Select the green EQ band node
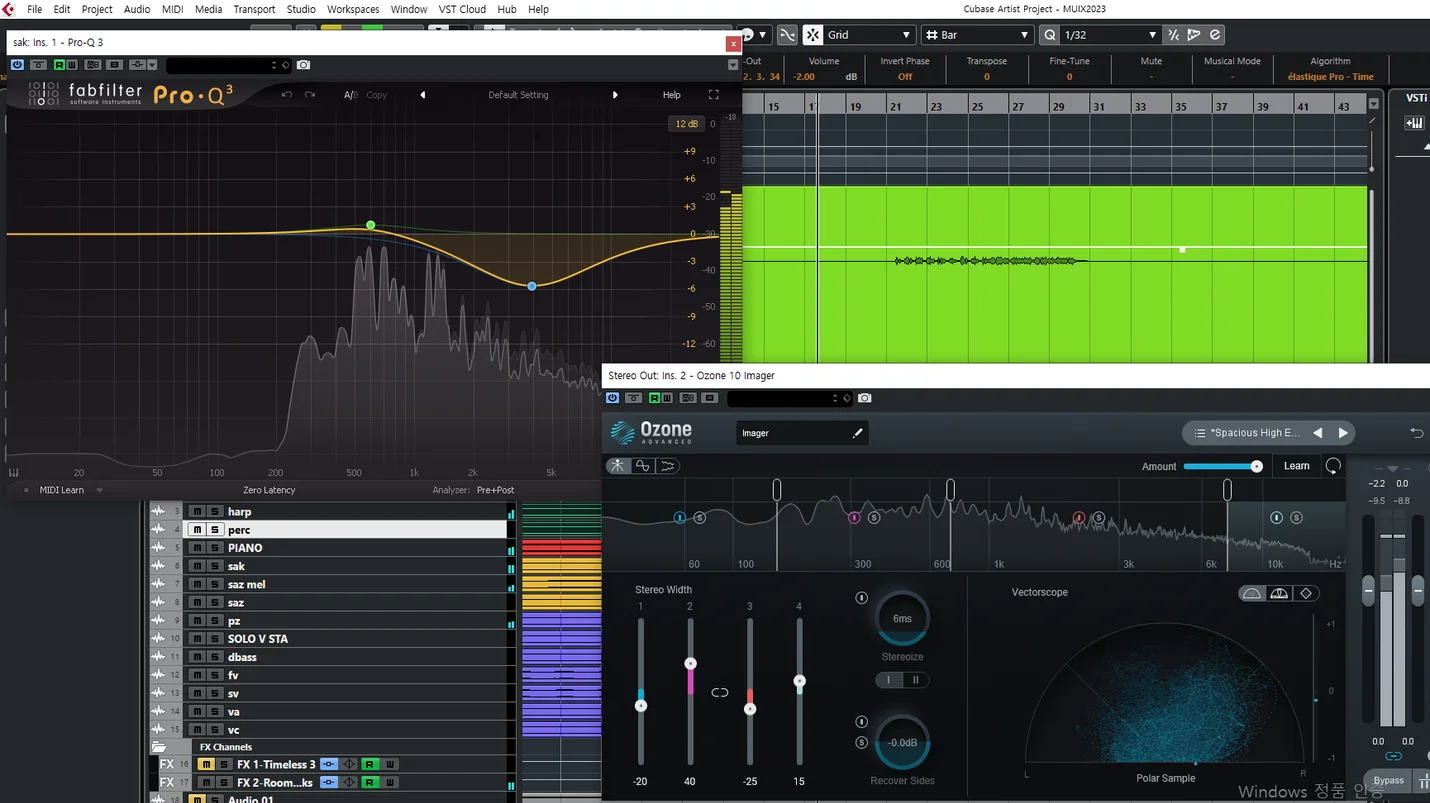Viewport: 1430px width, 803px height. tap(371, 225)
